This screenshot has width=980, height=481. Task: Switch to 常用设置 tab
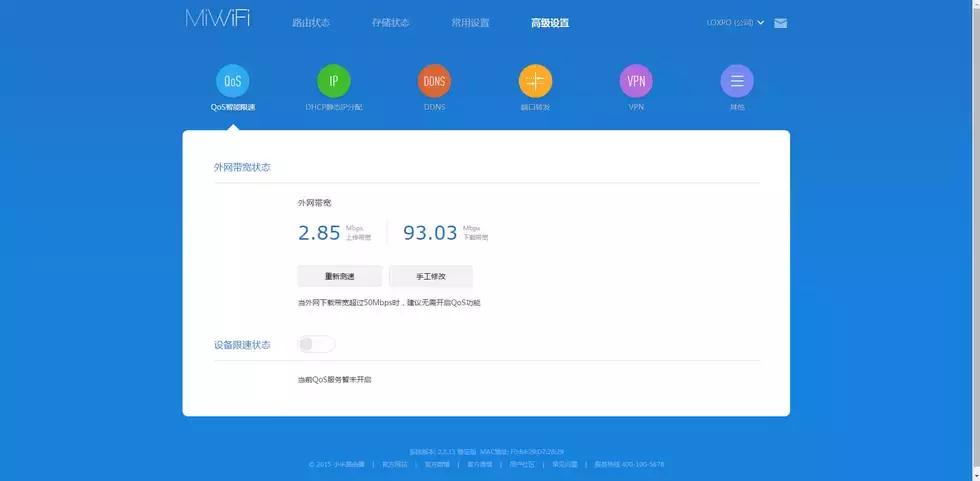coord(471,23)
